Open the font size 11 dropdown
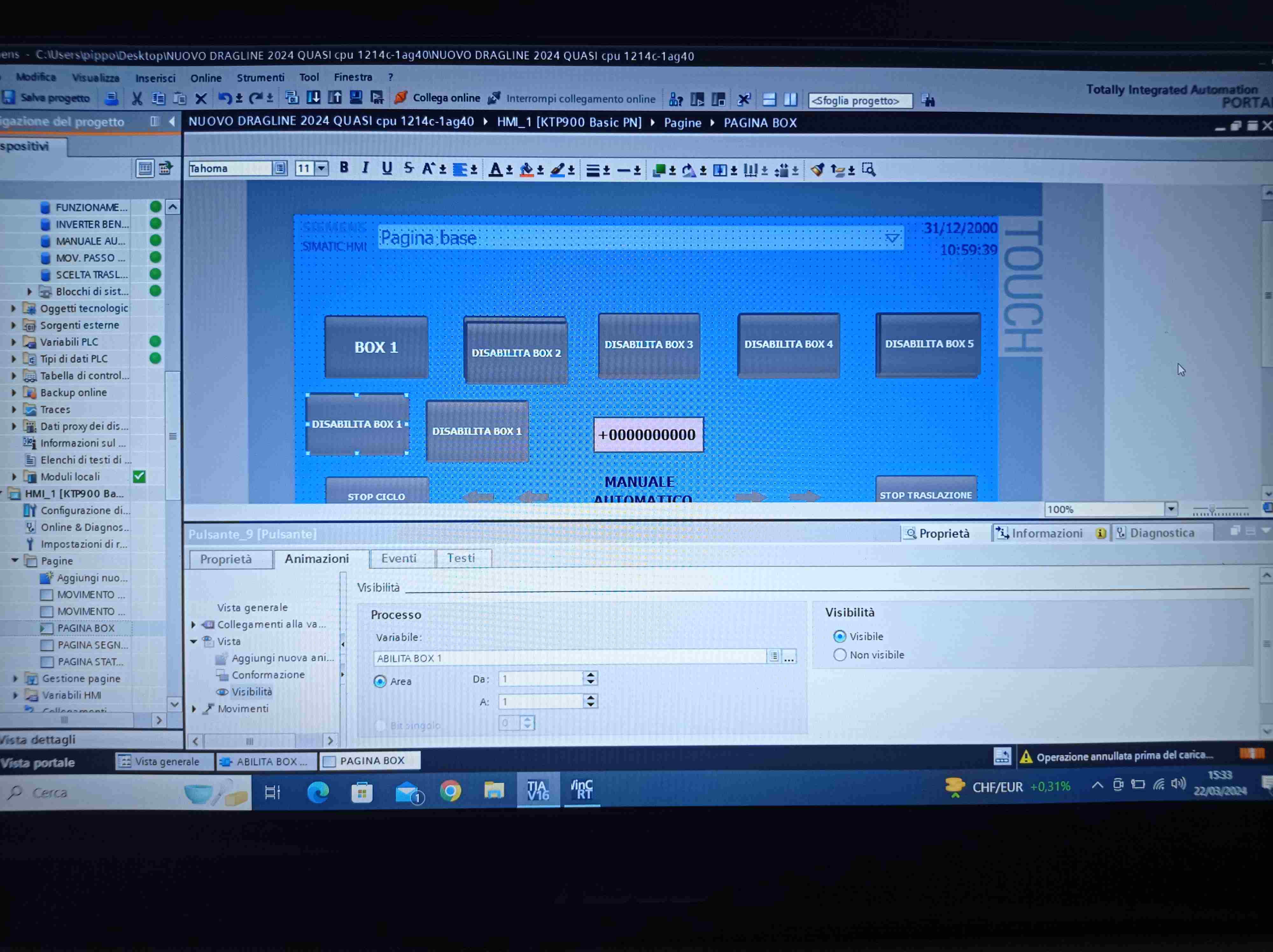Screen dimensions: 1273x952 (x=322, y=168)
